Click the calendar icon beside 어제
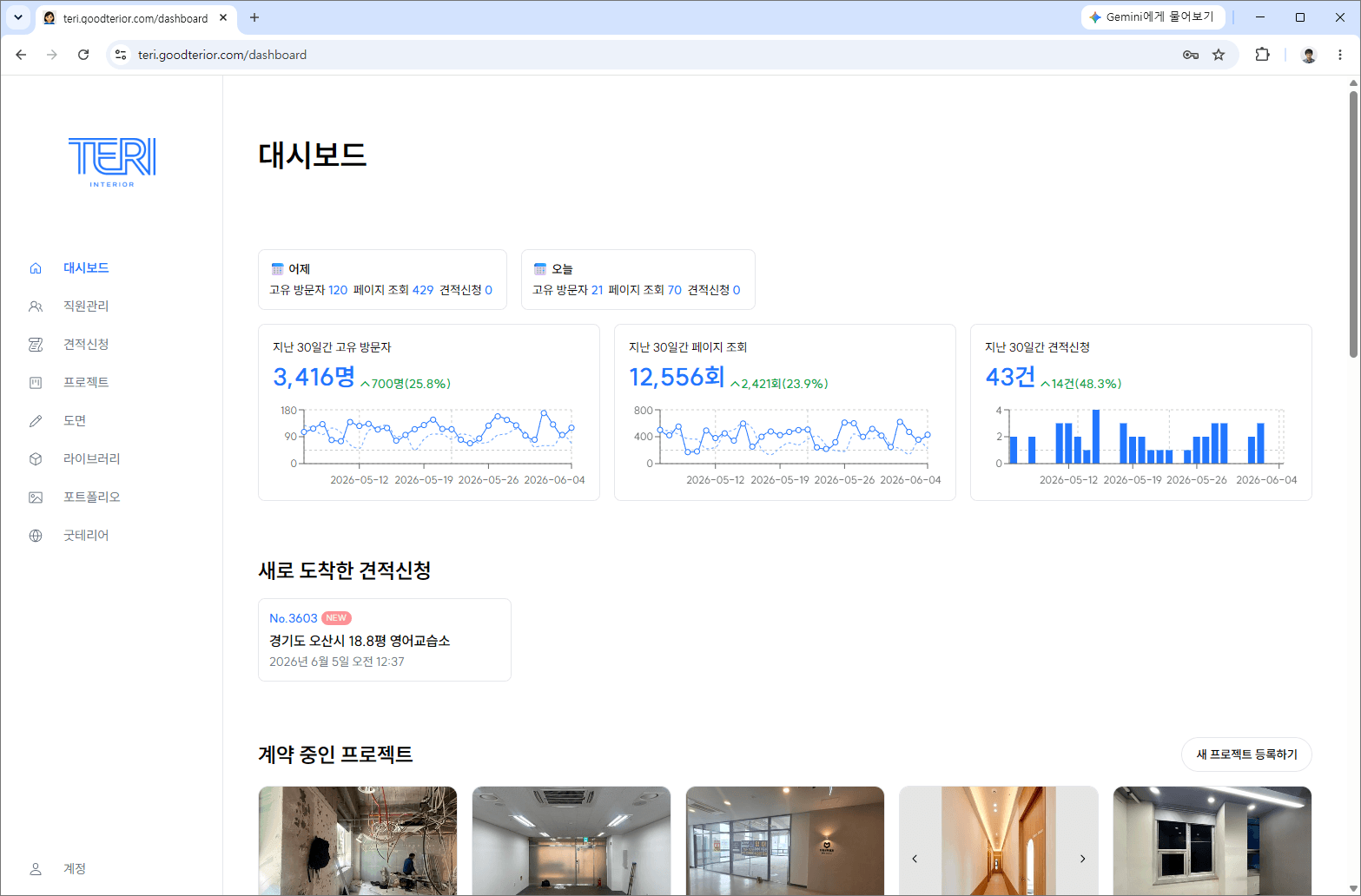This screenshot has height=896, width=1361. pyautogui.click(x=278, y=269)
